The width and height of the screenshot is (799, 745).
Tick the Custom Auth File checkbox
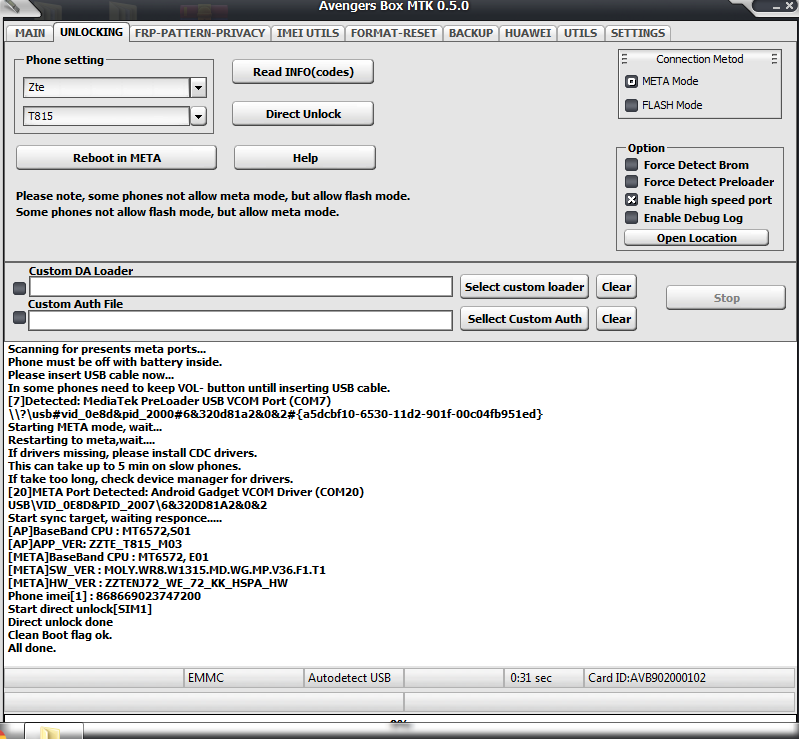pyautogui.click(x=19, y=317)
